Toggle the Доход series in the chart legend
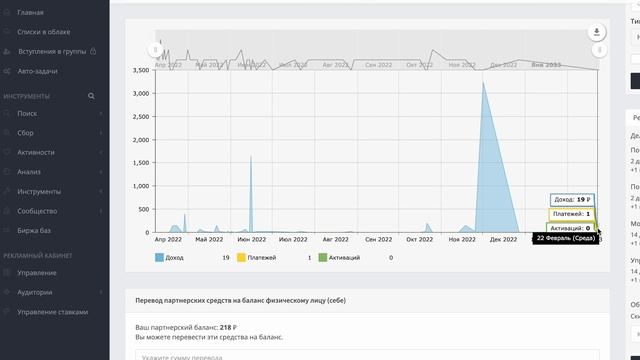 click(x=169, y=258)
